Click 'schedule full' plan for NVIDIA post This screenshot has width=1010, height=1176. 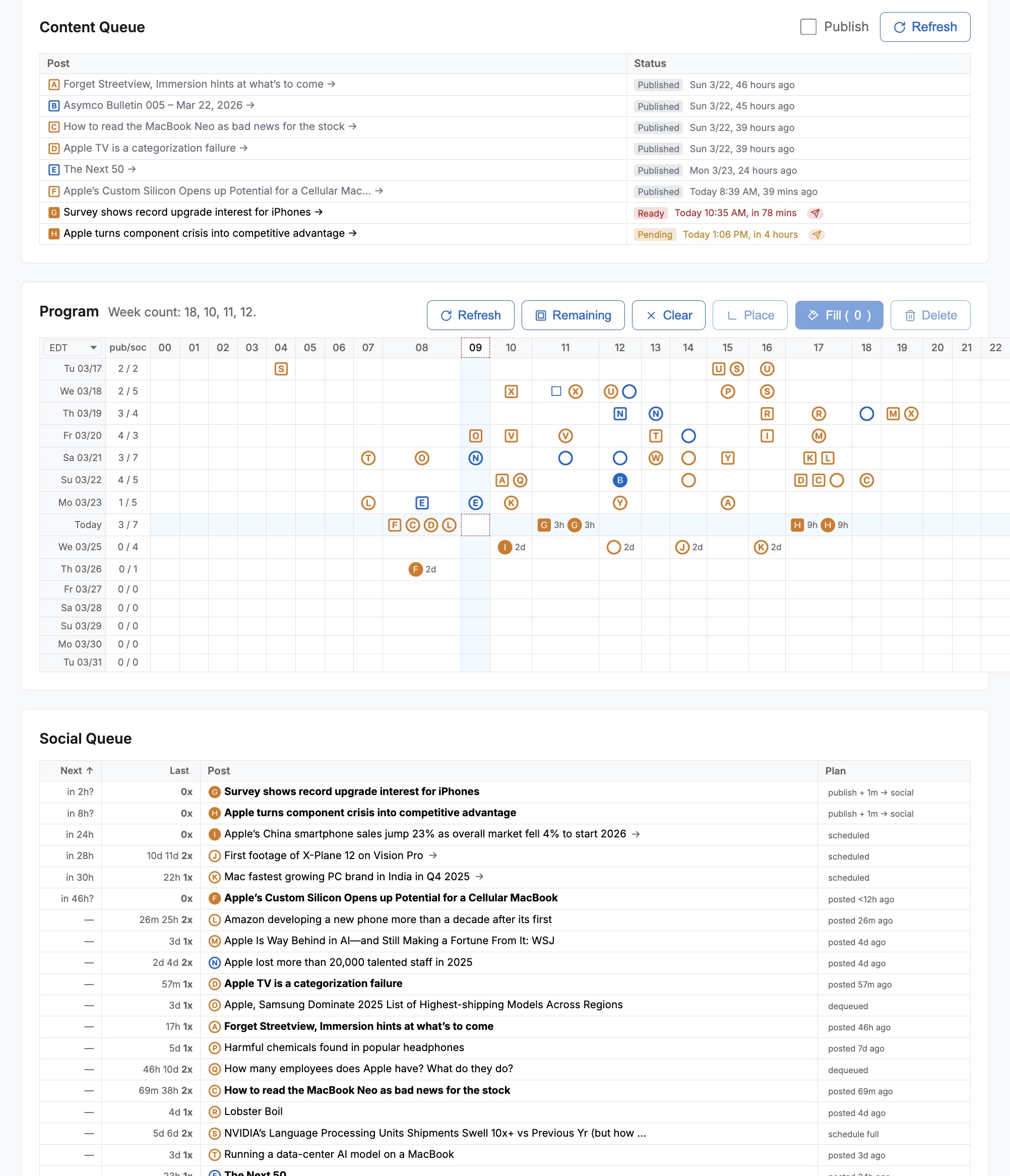coord(853,1134)
